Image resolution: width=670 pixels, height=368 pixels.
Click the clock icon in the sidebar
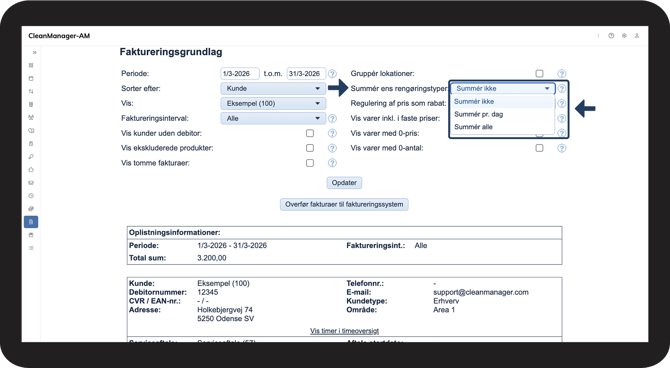point(31,196)
